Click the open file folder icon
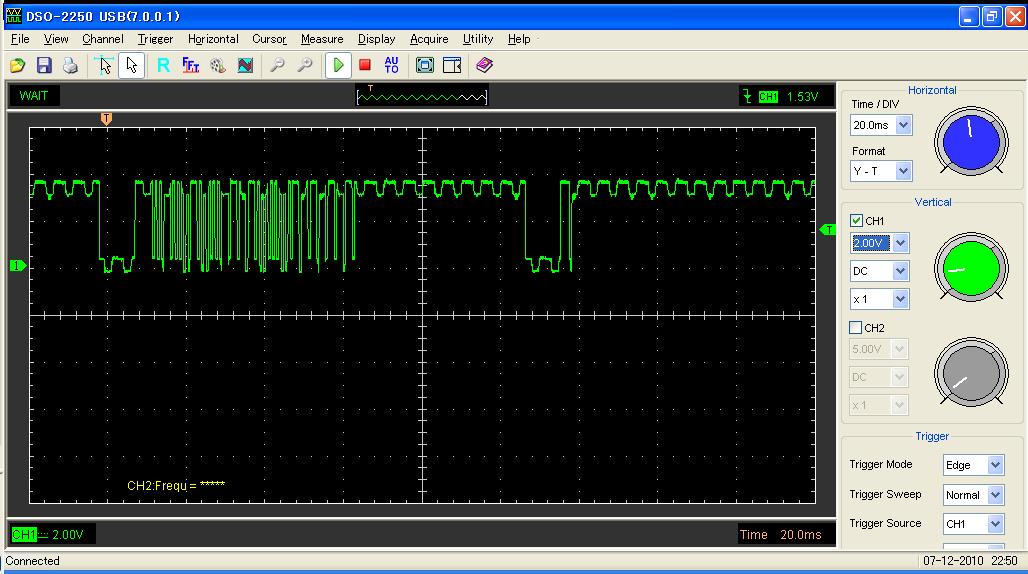Image resolution: width=1028 pixels, height=574 pixels. click(x=18, y=65)
